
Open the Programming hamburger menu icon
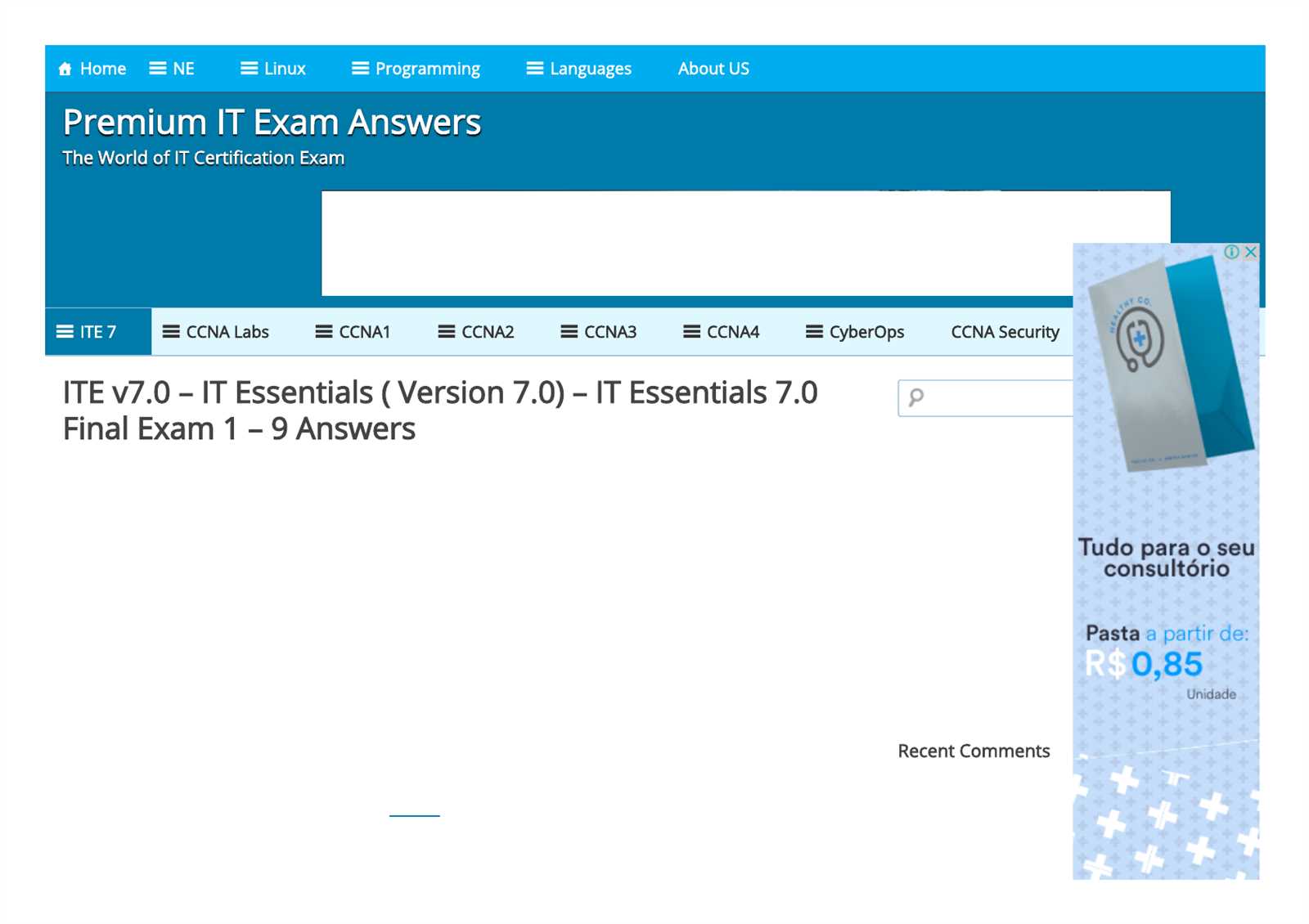[361, 69]
